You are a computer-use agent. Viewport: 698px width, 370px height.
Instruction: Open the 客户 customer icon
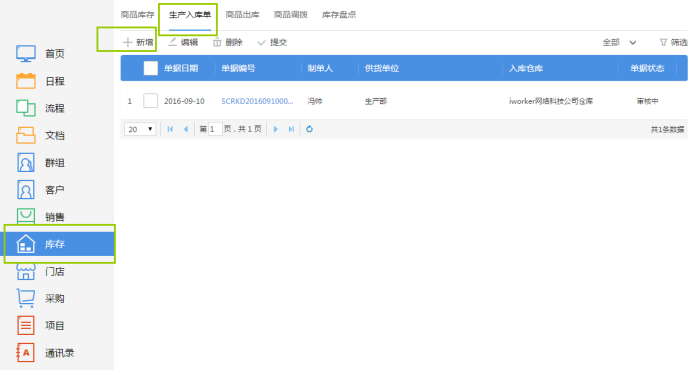26,190
